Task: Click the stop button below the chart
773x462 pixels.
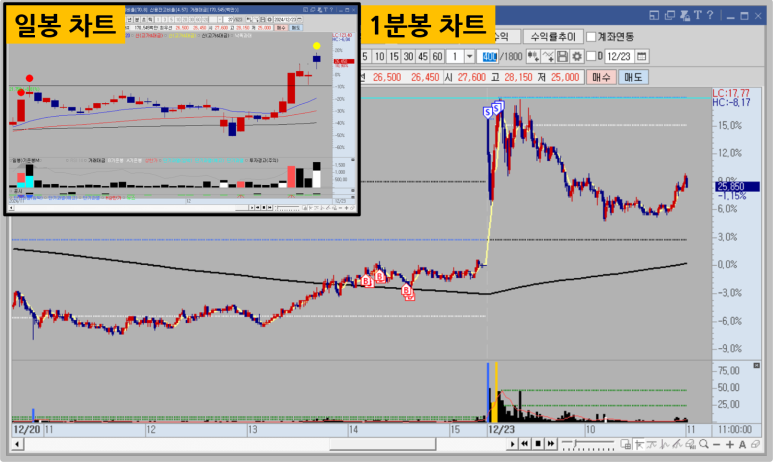Action: 538,444
